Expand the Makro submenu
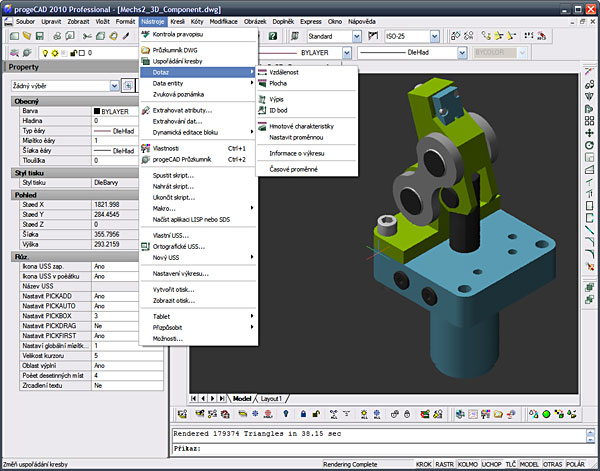 click(199, 208)
